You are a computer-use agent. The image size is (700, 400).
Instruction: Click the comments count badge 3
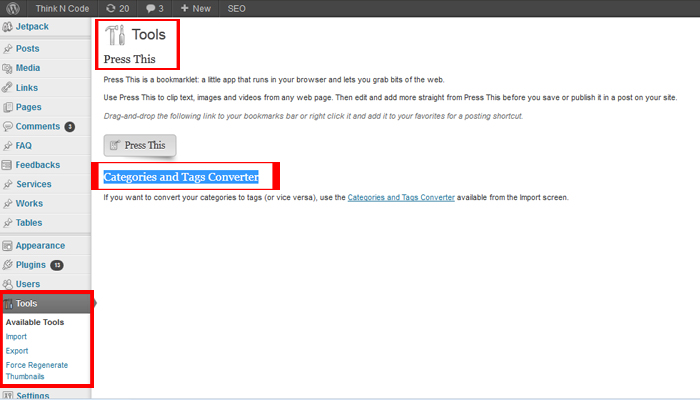(70, 127)
